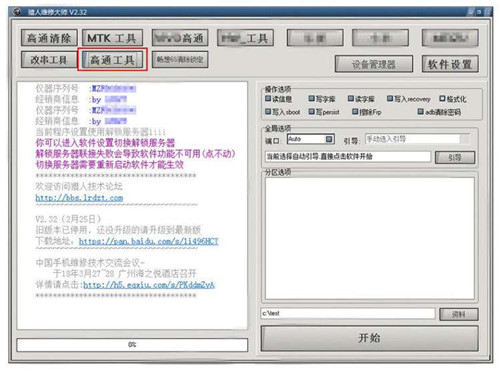Click the 设备管理器 button
500x372 pixels.
click(x=374, y=64)
